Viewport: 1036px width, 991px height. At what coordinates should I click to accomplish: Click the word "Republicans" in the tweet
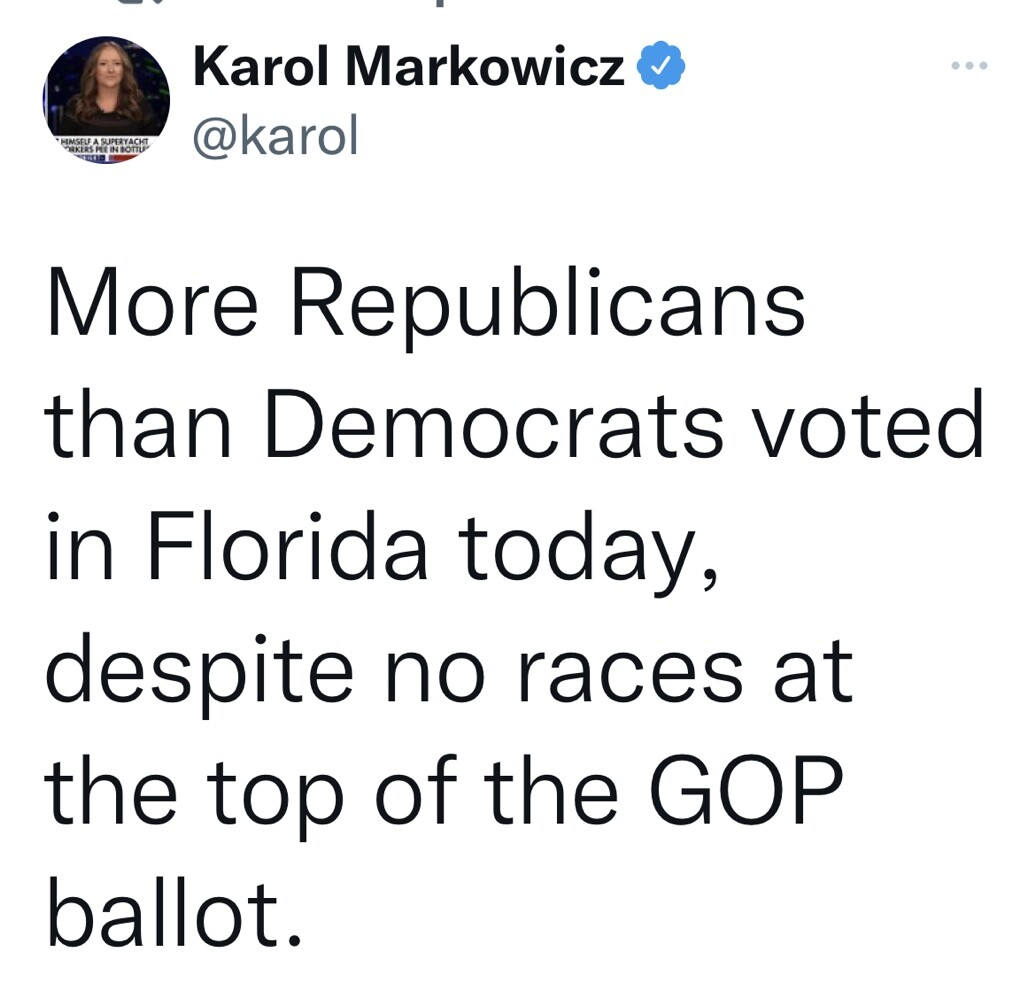tap(548, 304)
